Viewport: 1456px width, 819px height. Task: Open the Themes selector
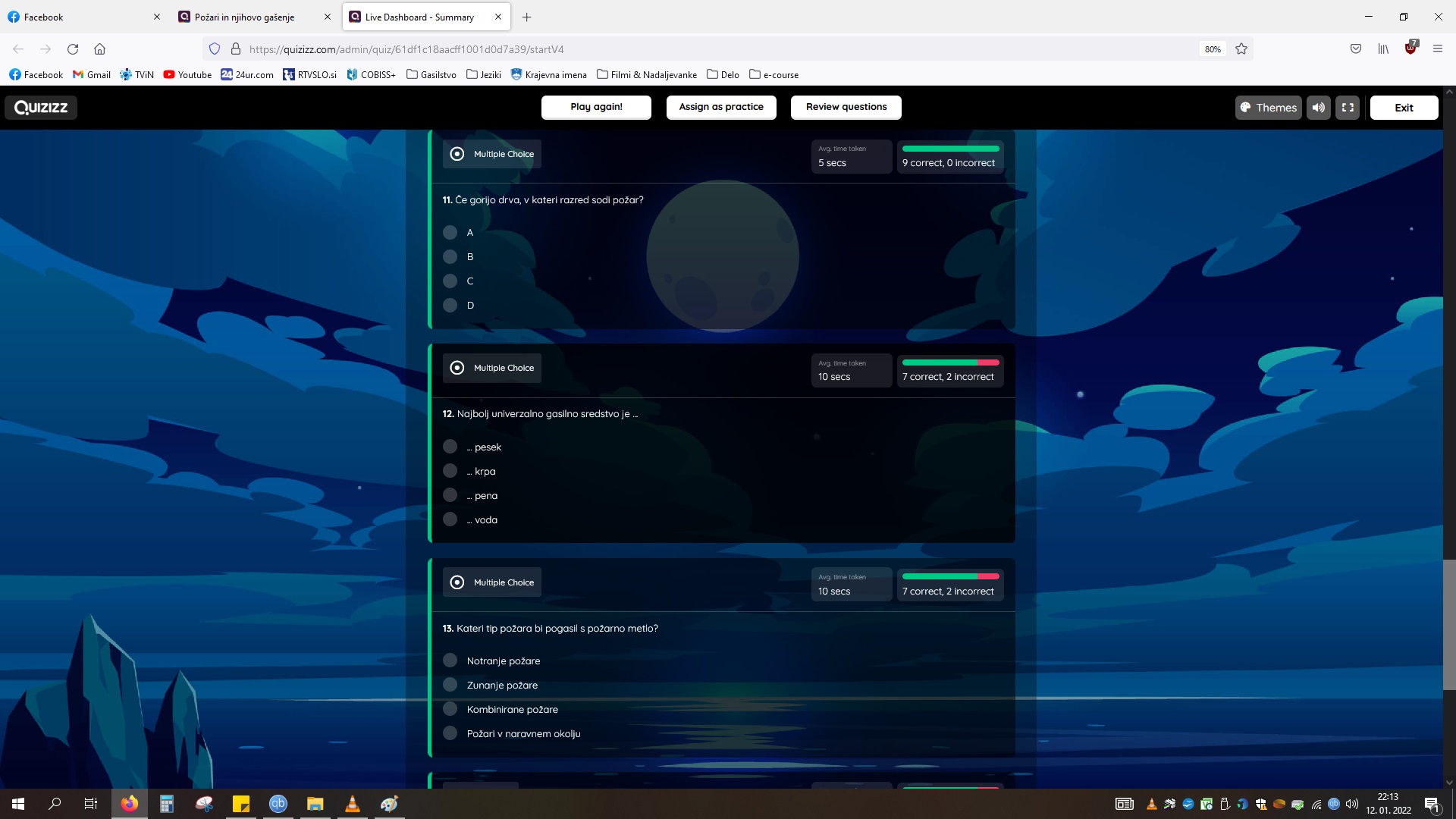point(1268,108)
